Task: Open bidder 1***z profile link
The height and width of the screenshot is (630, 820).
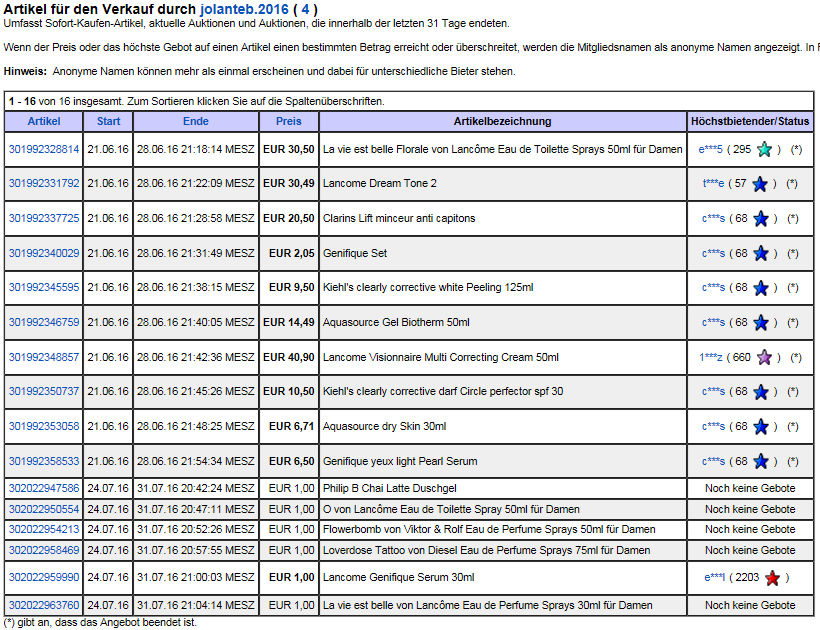Action: point(711,358)
